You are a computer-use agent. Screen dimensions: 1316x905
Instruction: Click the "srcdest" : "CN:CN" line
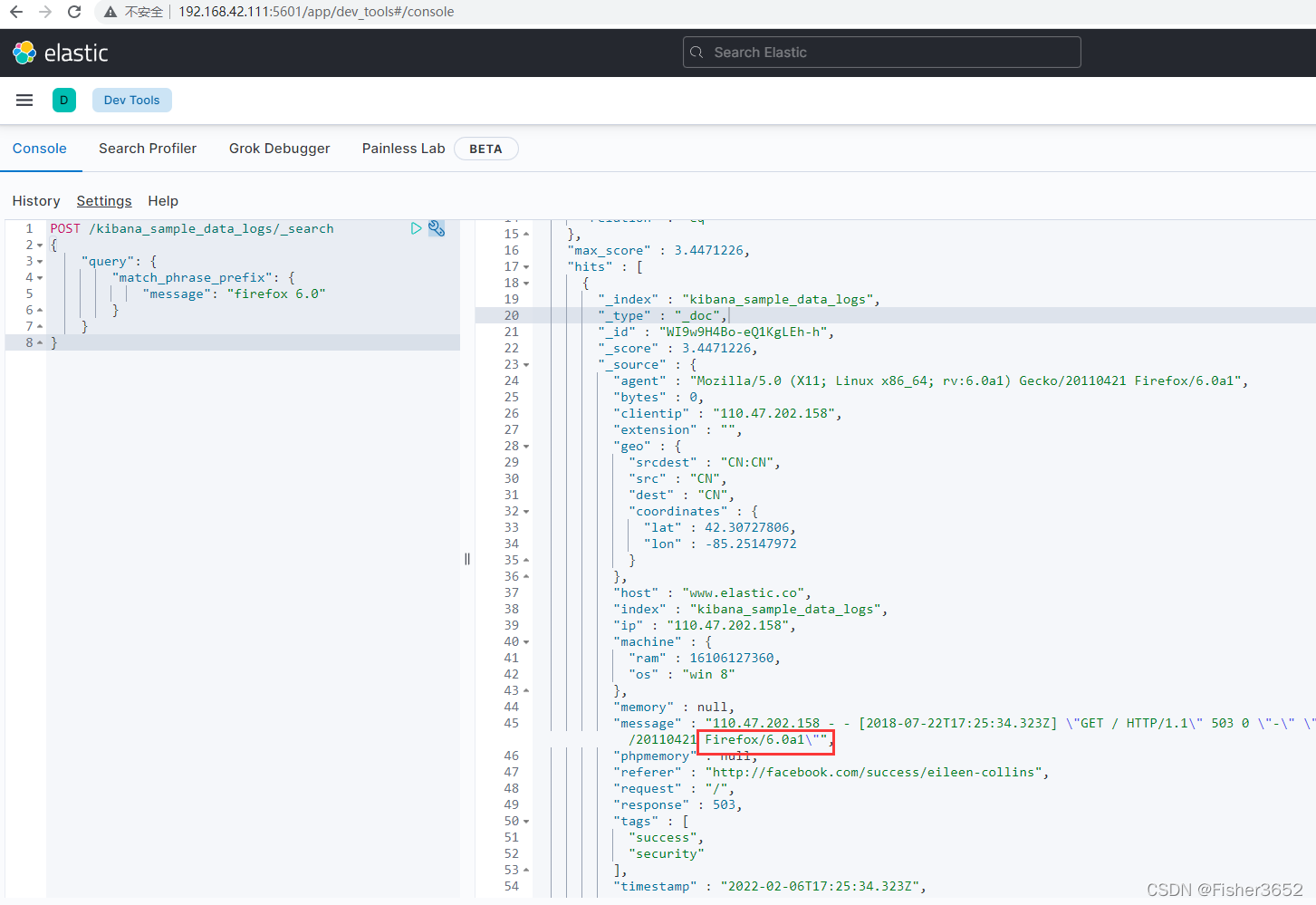(705, 463)
